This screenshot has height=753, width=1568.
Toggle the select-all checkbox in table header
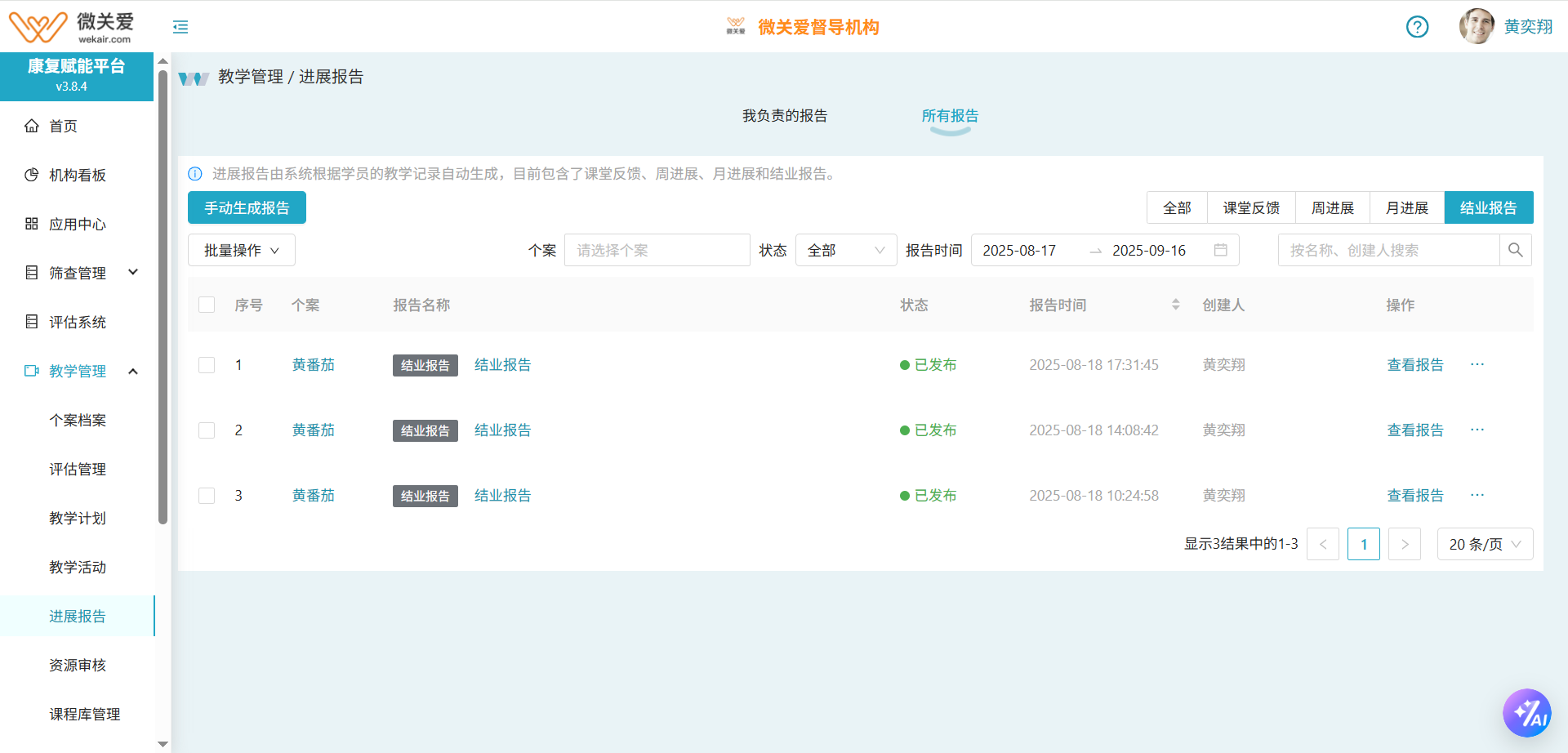(207, 305)
